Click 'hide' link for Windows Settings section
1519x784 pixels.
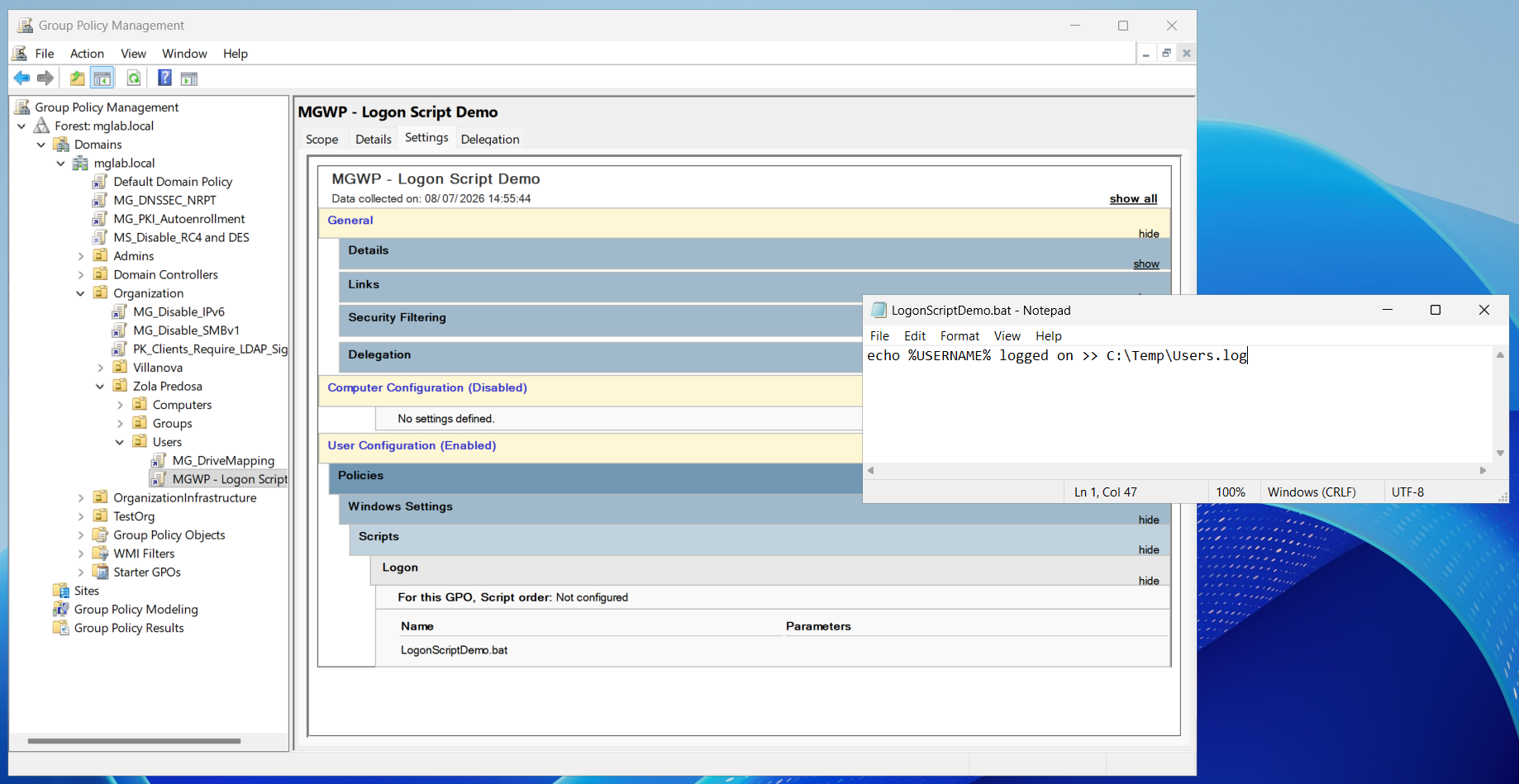click(1149, 520)
